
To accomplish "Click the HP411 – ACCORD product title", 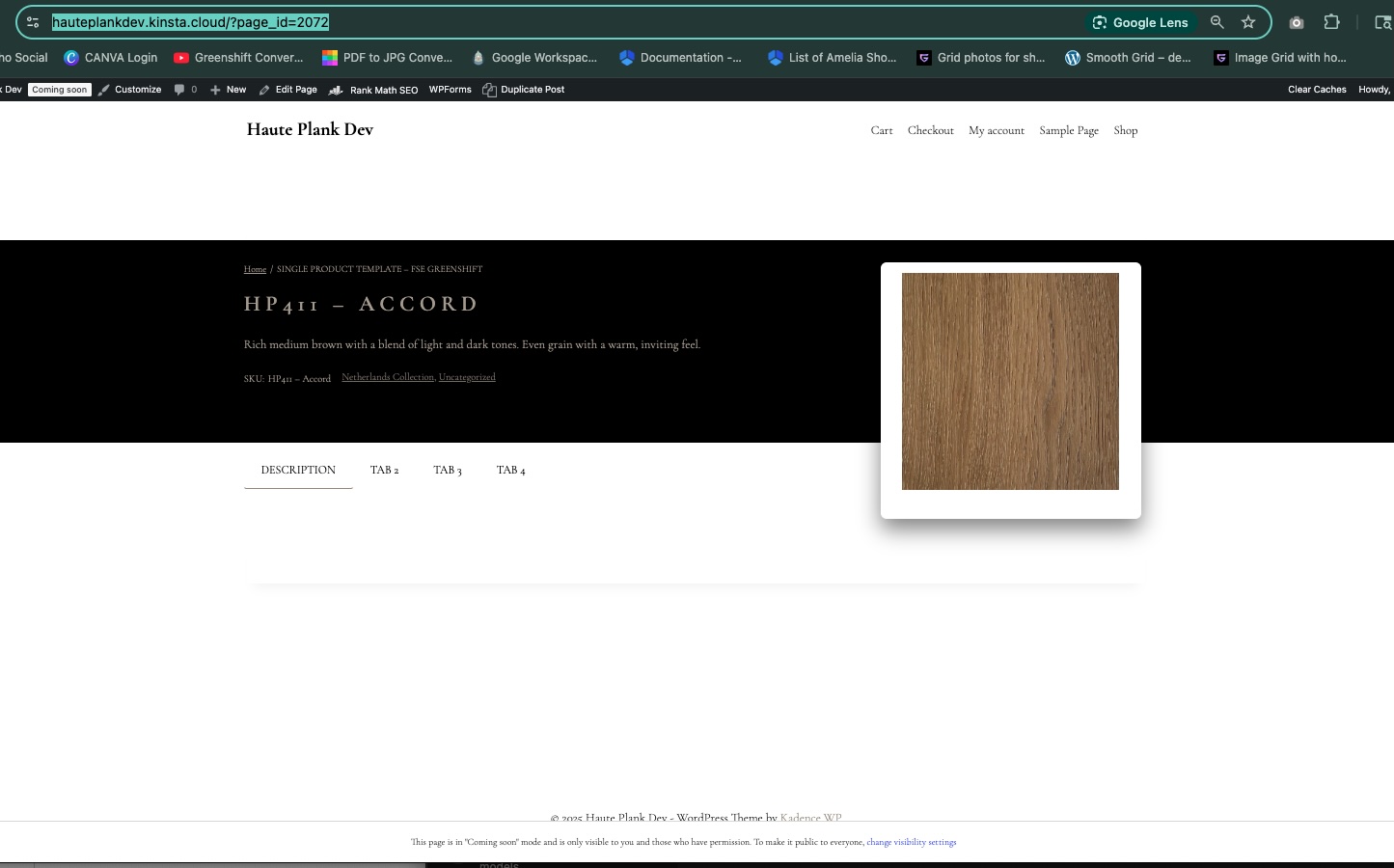I will tap(362, 304).
